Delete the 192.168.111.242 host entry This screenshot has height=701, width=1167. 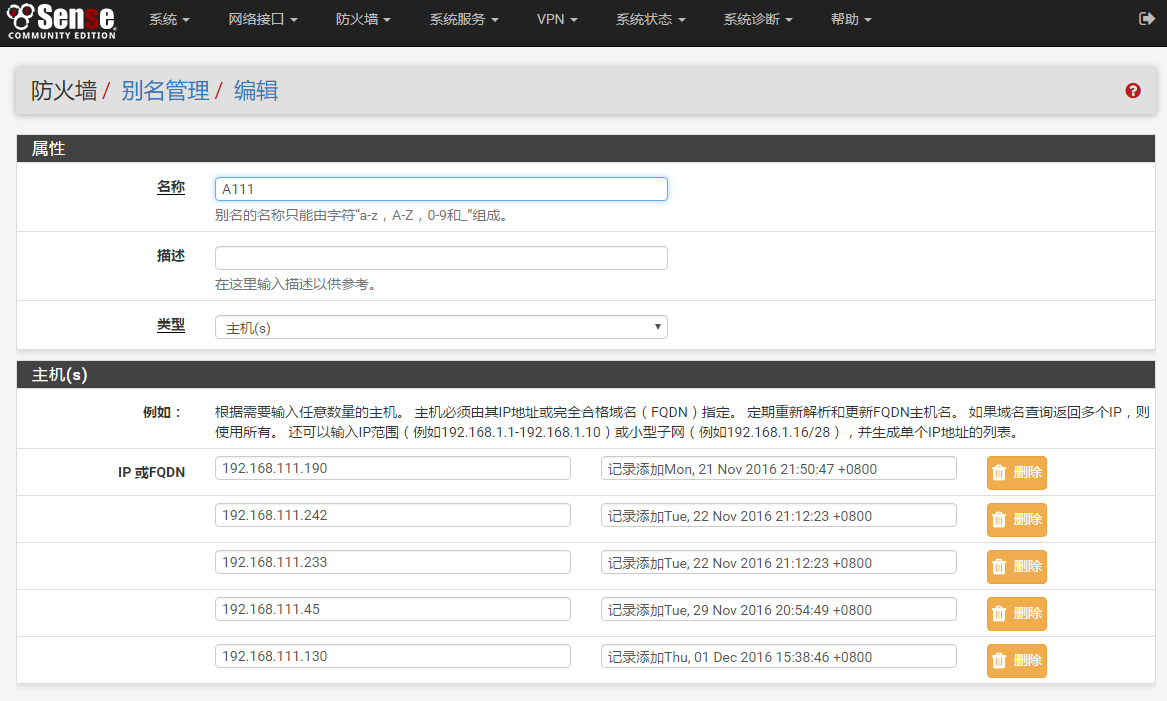pos(1016,520)
